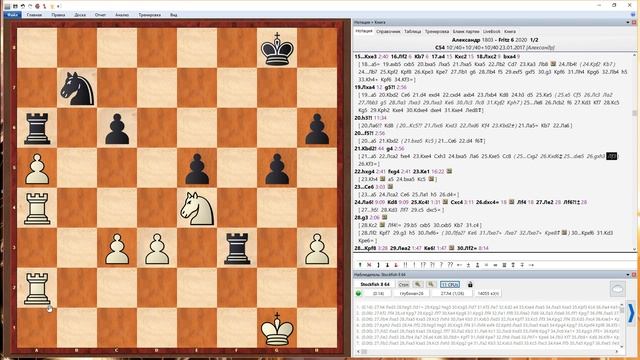Click the 11 CPUs button
Viewport: 640px width, 360px height.
(x=450, y=284)
